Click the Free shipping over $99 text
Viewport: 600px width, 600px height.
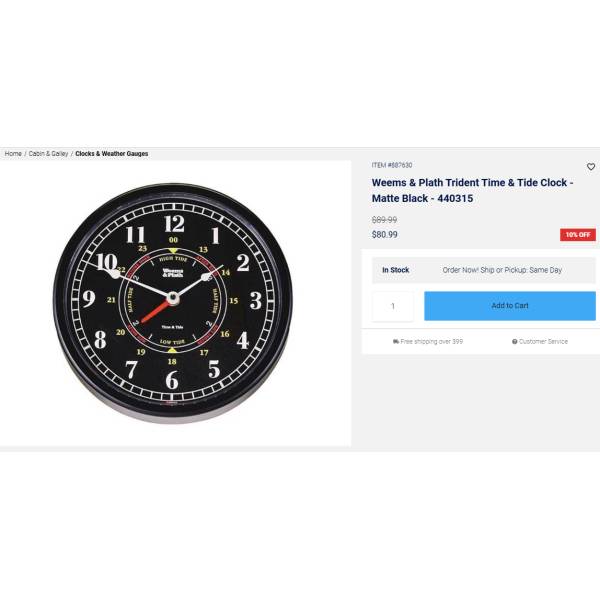point(432,341)
